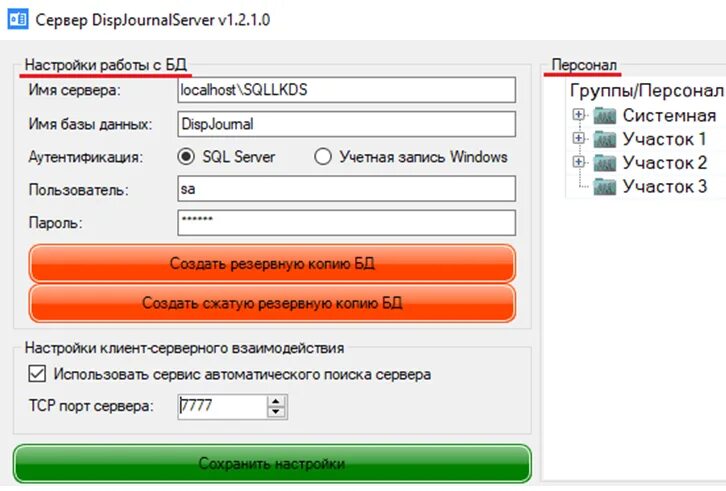Focus the Имя базы данных field
Image resolution: width=726 pixels, height=491 pixels.
(346, 124)
